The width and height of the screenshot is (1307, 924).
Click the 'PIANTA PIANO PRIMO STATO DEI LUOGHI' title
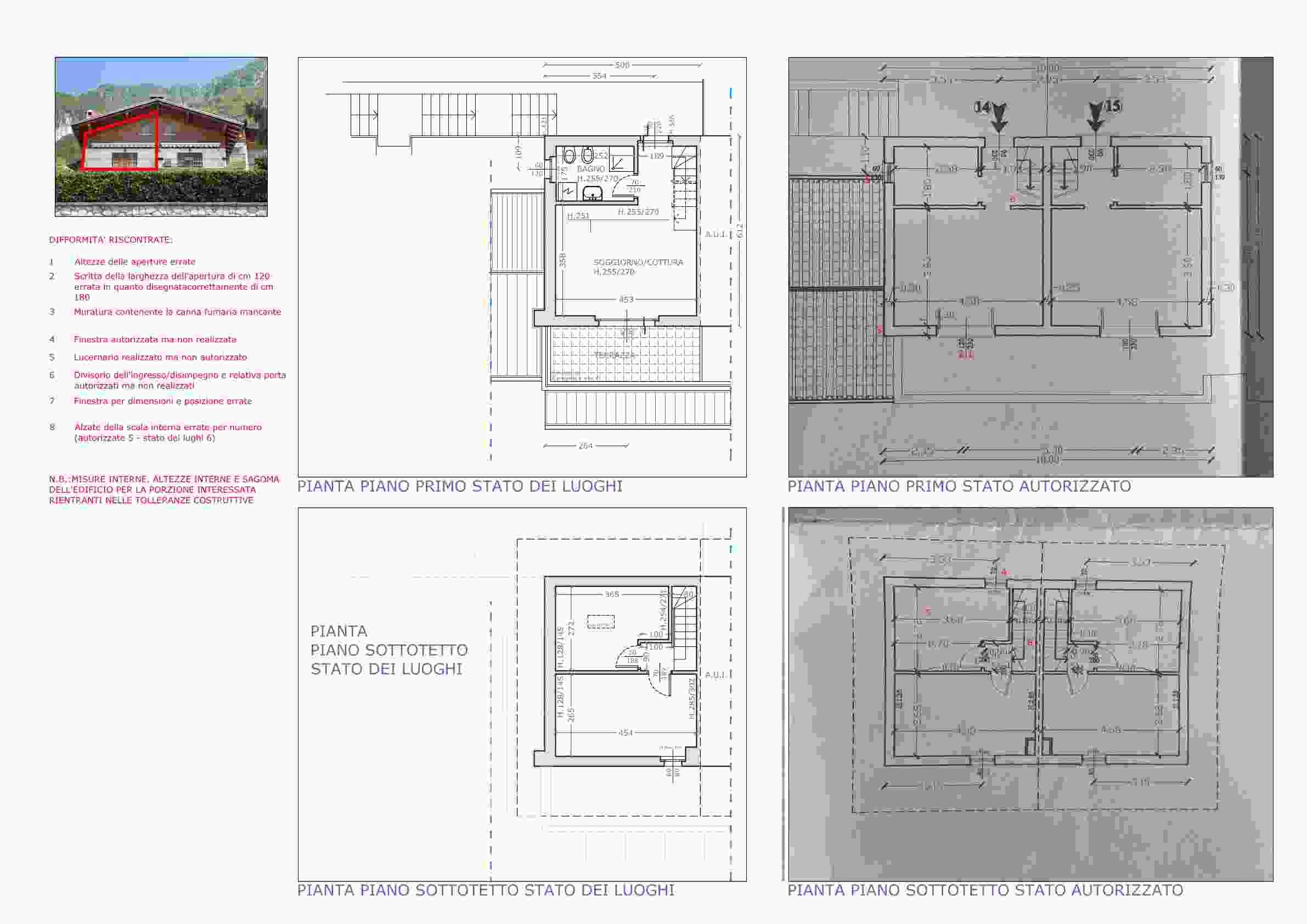pos(459,486)
